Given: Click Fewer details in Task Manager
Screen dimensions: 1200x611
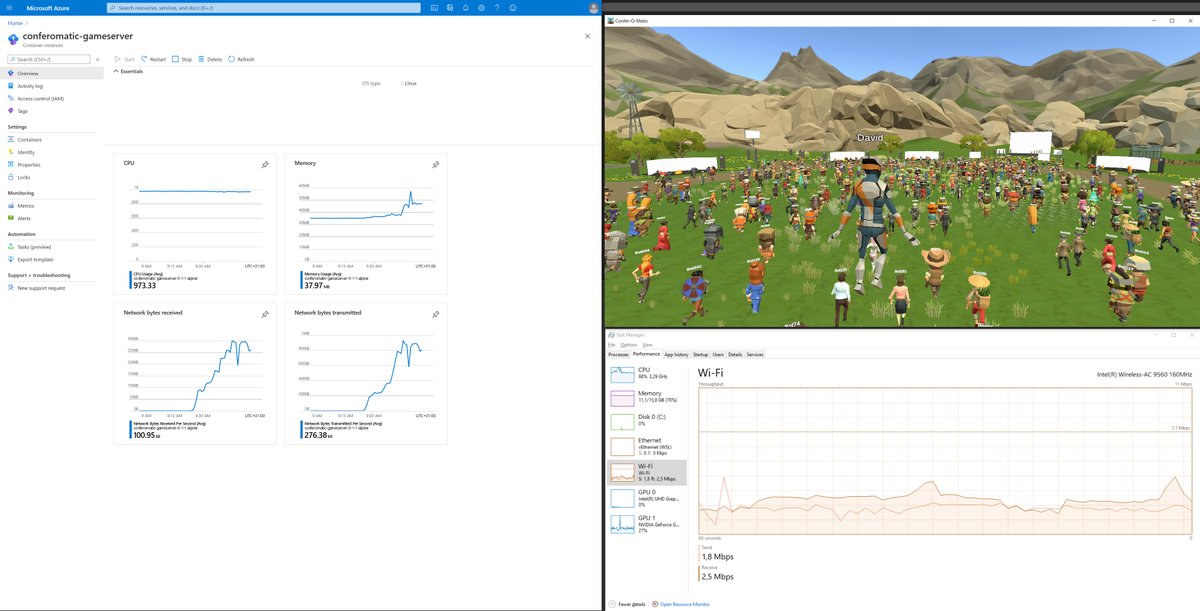Looking at the screenshot, I should 627,604.
